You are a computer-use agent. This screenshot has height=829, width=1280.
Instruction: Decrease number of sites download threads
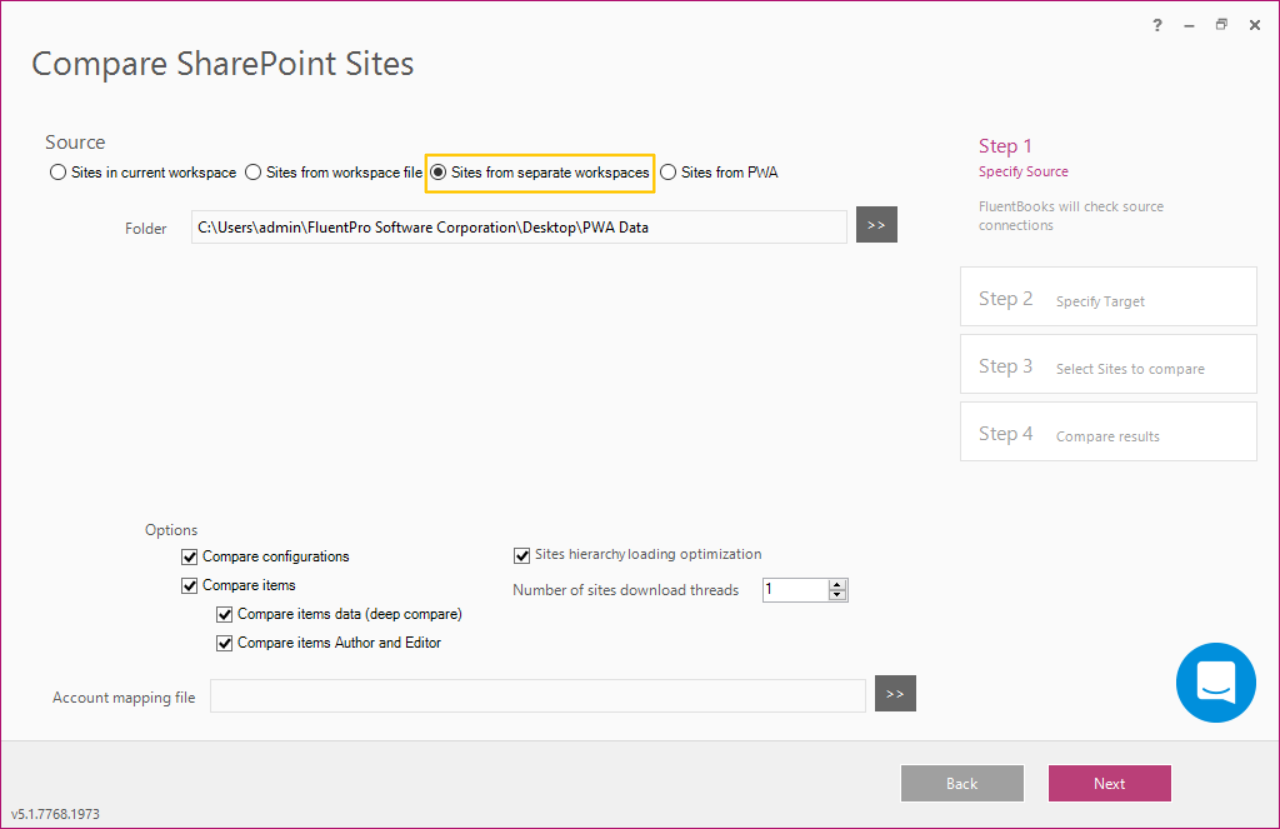[838, 595]
